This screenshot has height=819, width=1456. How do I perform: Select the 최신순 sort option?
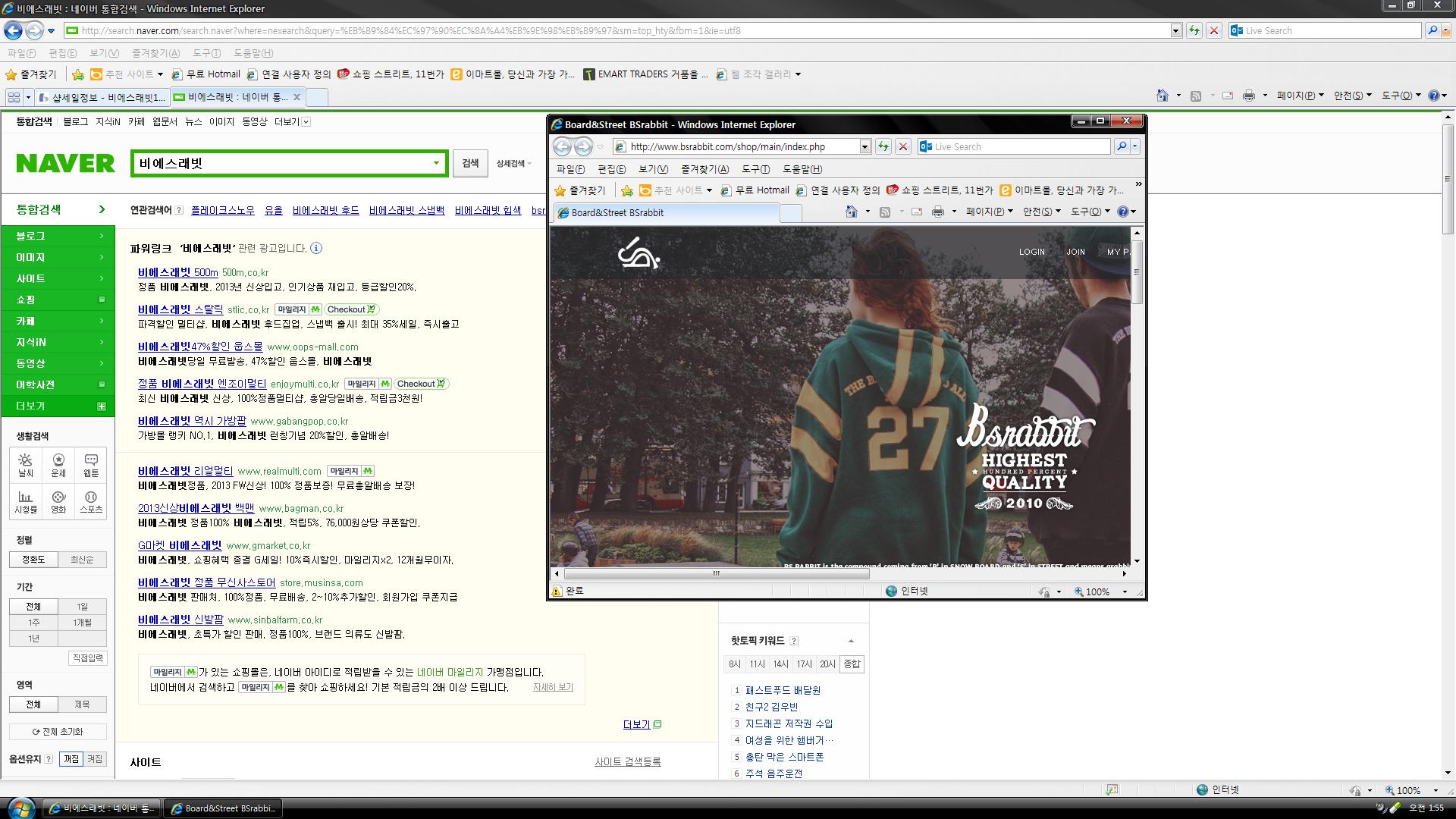[x=82, y=560]
